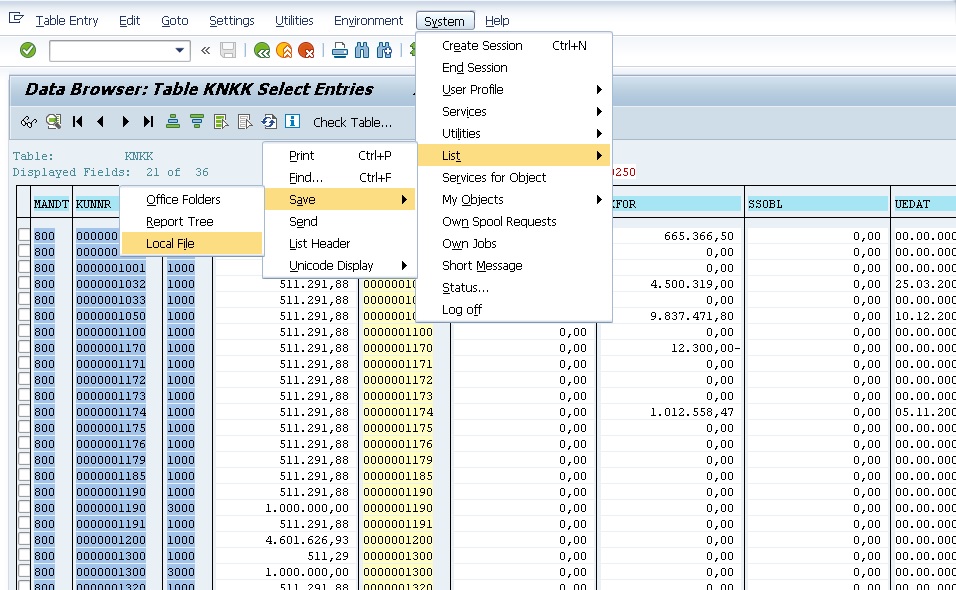Expand Utilities submenu in System menu
The image size is (956, 590).
point(515,133)
